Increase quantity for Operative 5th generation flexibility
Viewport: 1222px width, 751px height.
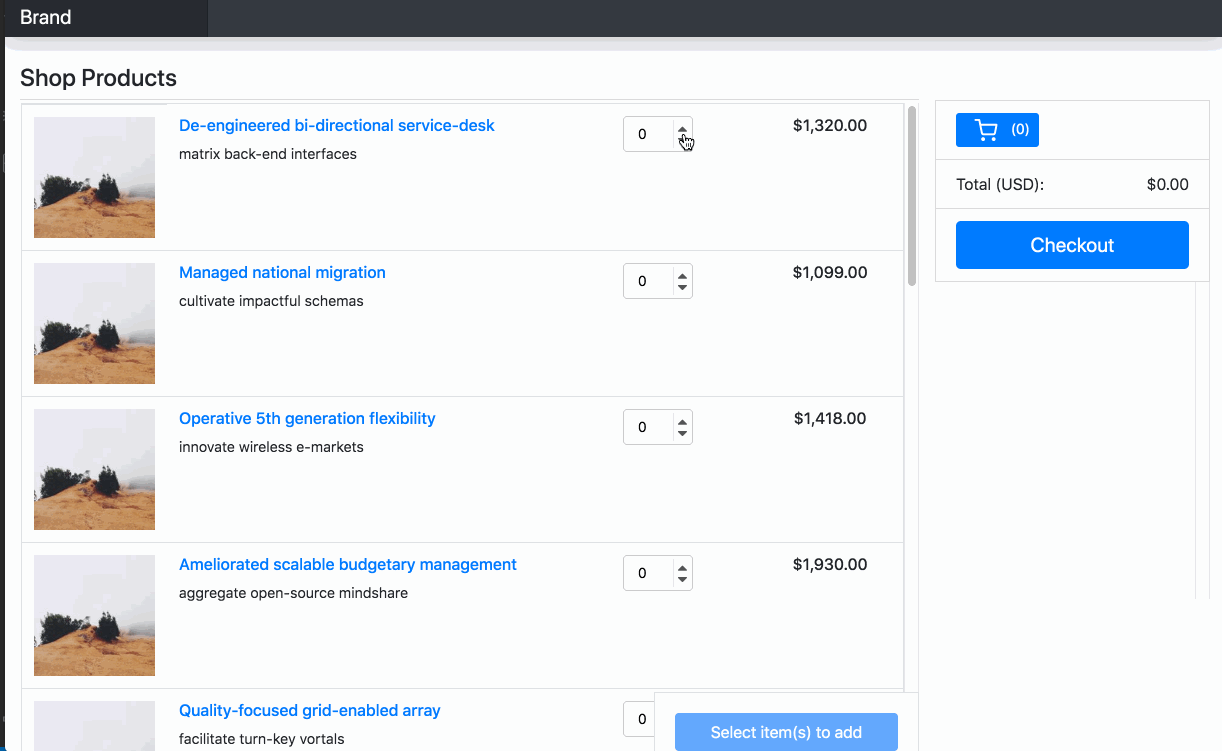click(x=682, y=421)
